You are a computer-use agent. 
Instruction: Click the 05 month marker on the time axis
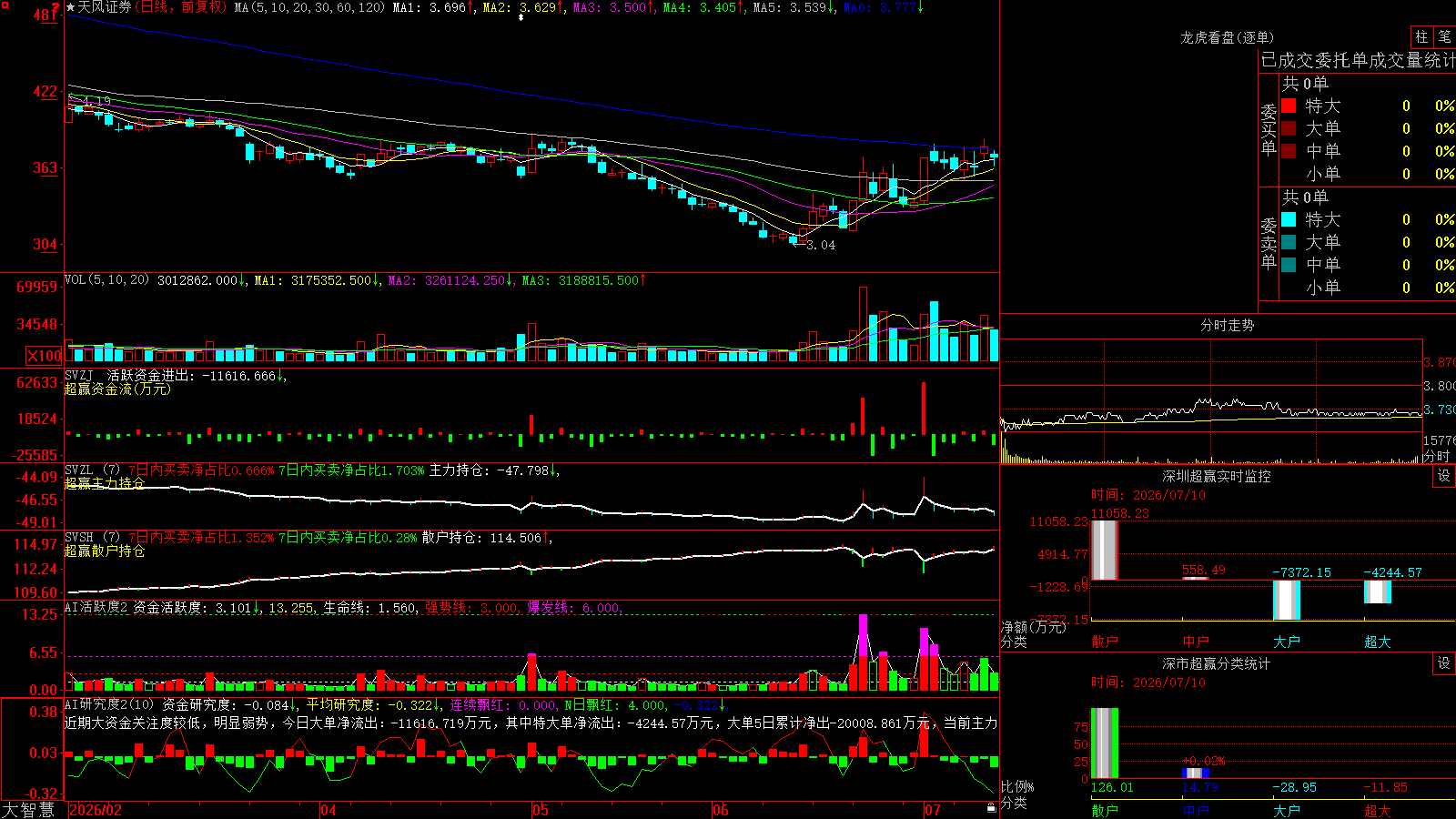point(541,810)
